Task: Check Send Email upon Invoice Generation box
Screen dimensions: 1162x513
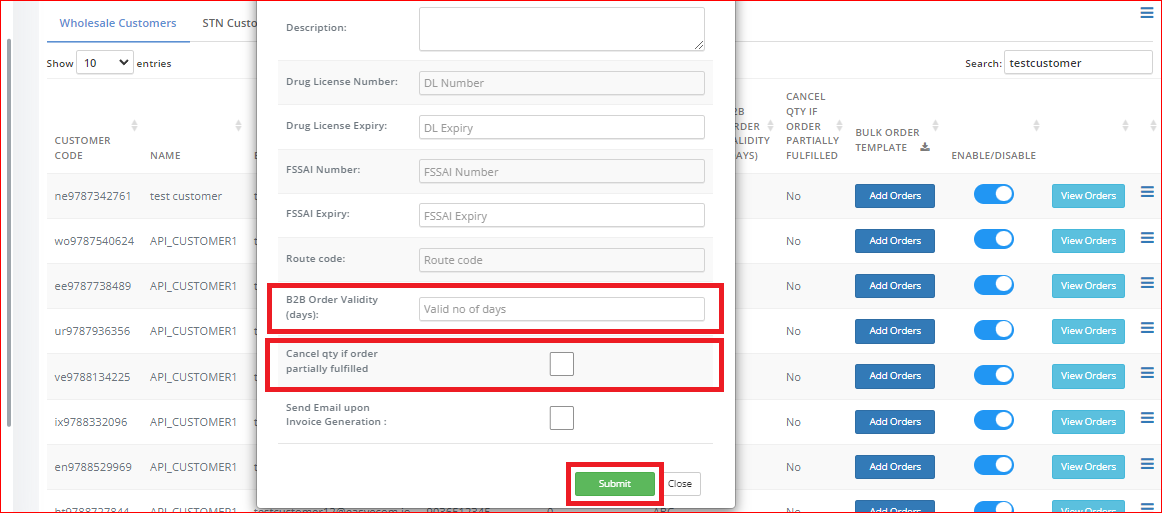Action: [562, 417]
